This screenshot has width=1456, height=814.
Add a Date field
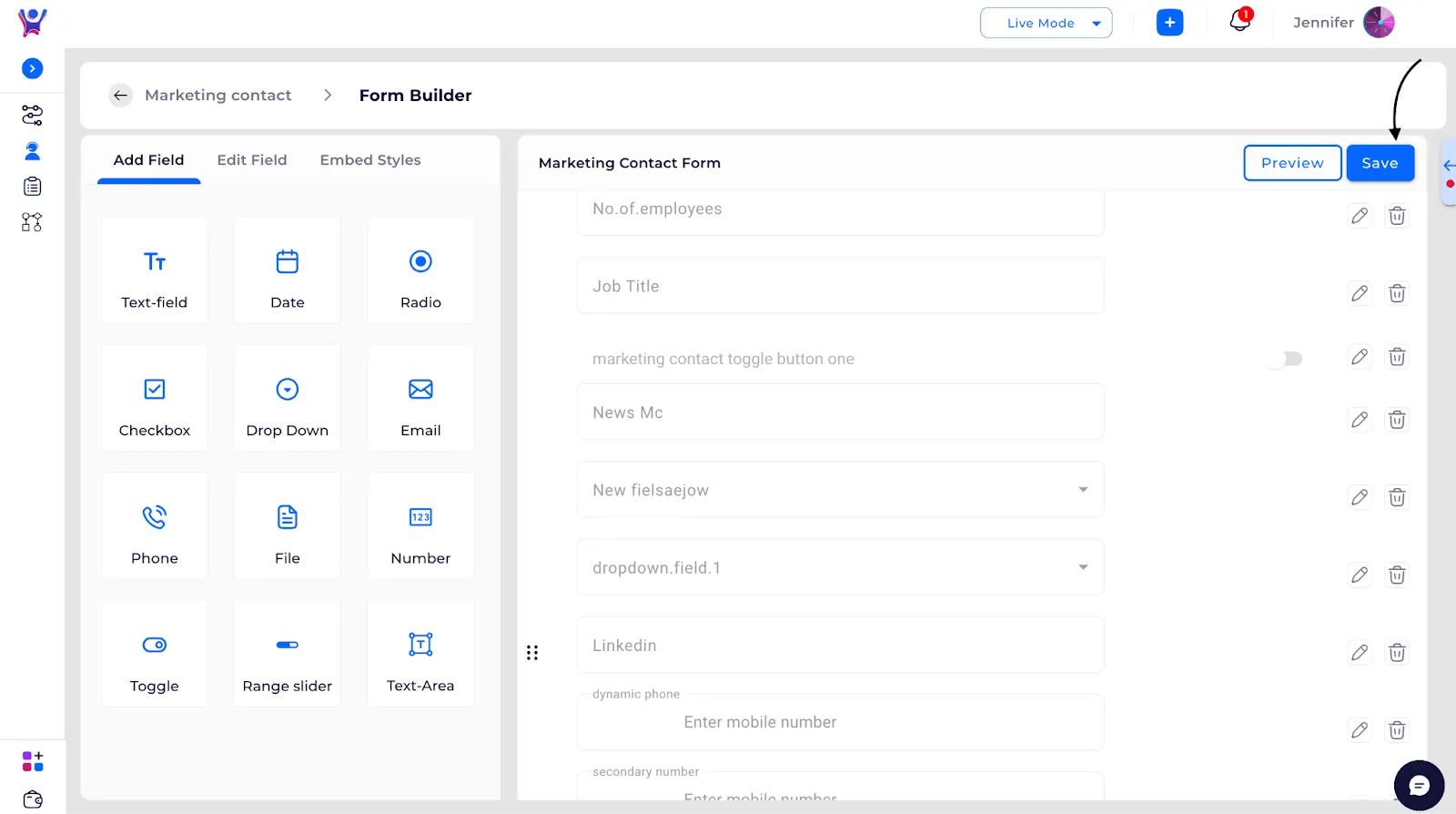288,270
